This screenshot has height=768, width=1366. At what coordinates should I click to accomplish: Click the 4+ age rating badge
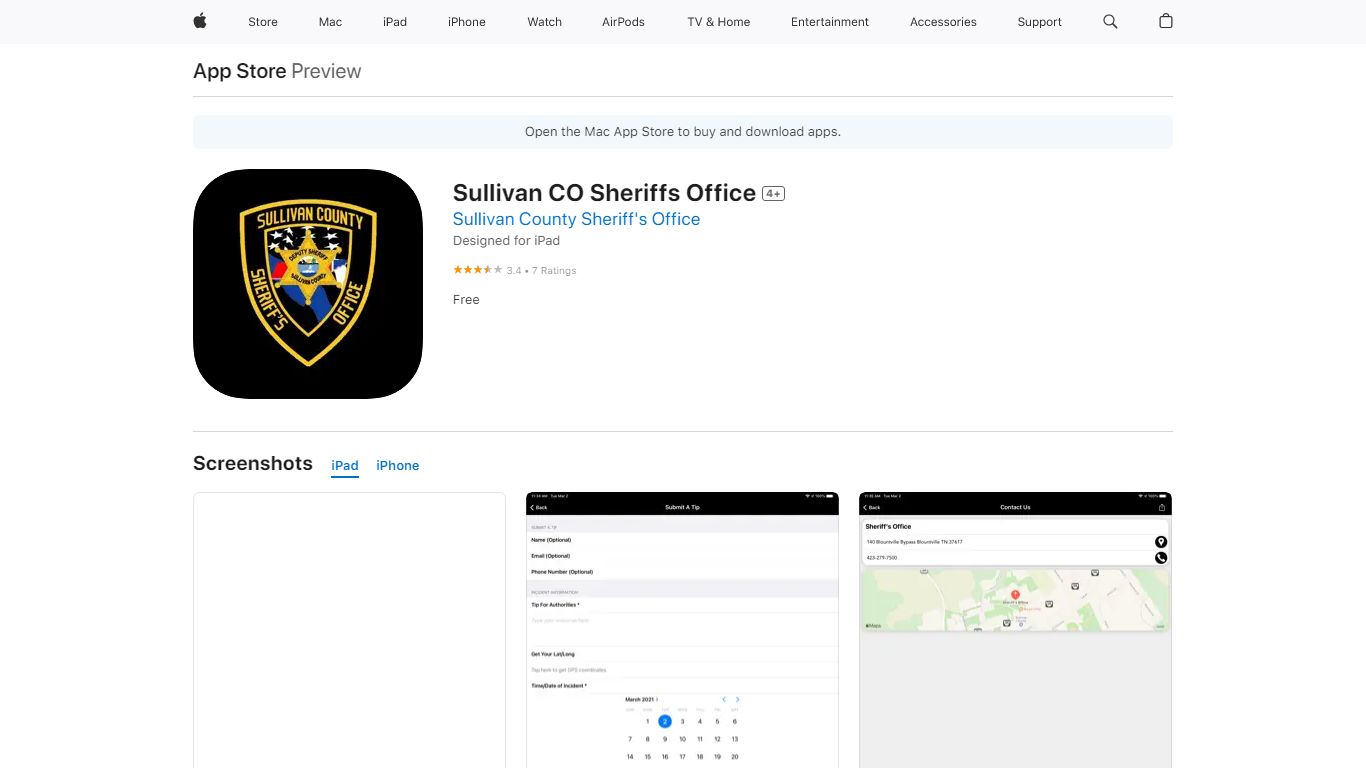773,194
